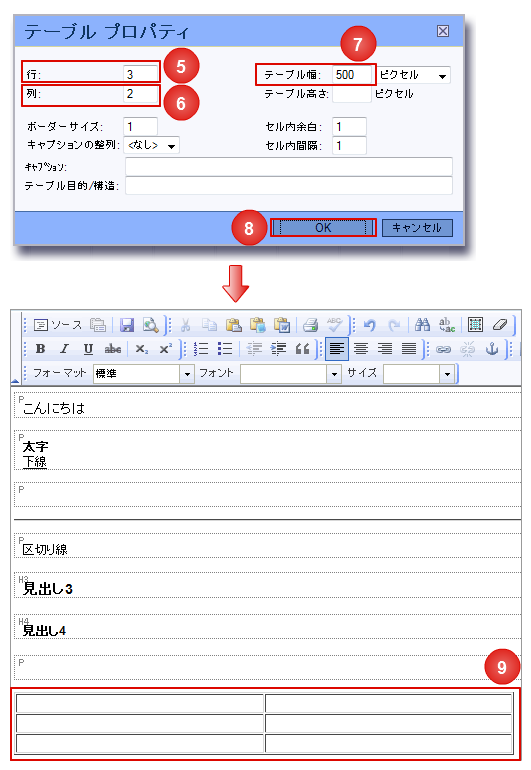Click the Undo arrow icon
The height and width of the screenshot is (770, 531).
[x=369, y=325]
